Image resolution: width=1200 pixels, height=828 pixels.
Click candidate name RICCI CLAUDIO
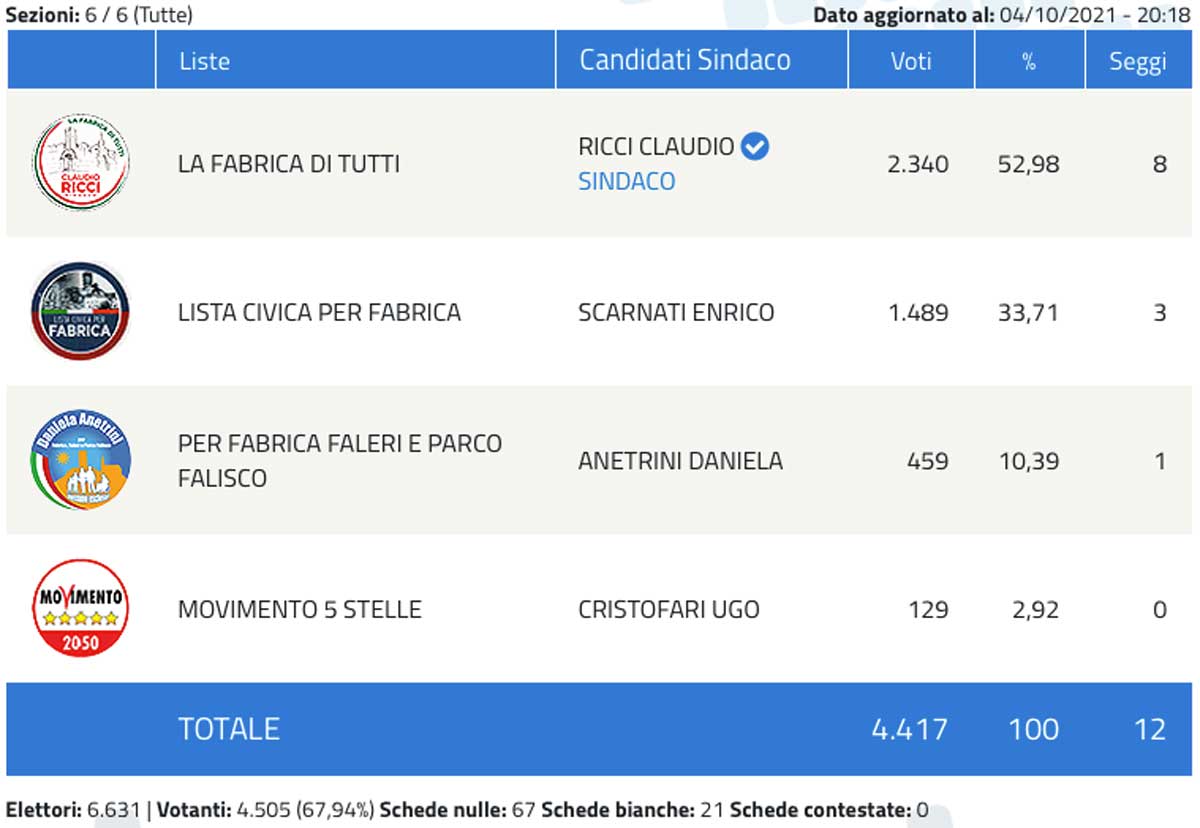click(x=656, y=147)
